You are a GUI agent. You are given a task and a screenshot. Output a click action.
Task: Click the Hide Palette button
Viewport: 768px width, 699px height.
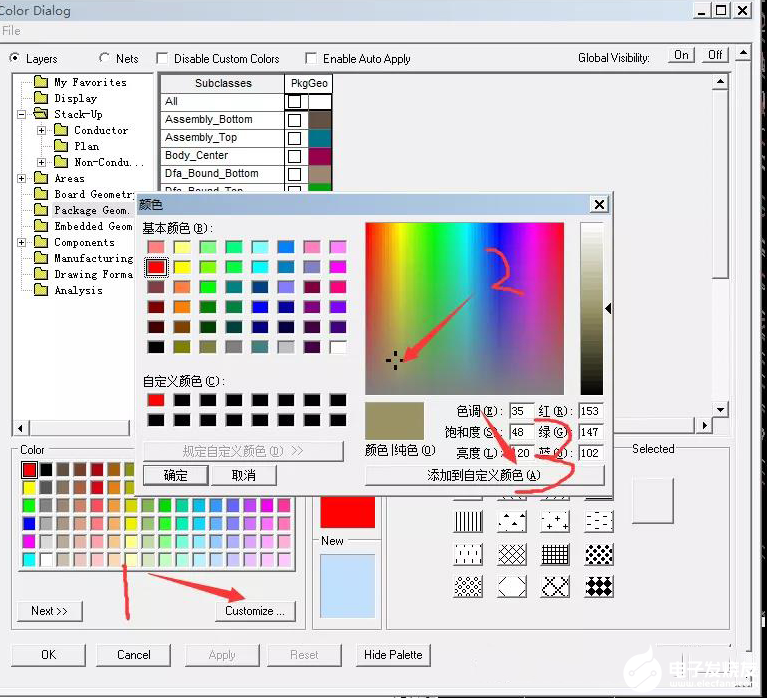click(393, 655)
